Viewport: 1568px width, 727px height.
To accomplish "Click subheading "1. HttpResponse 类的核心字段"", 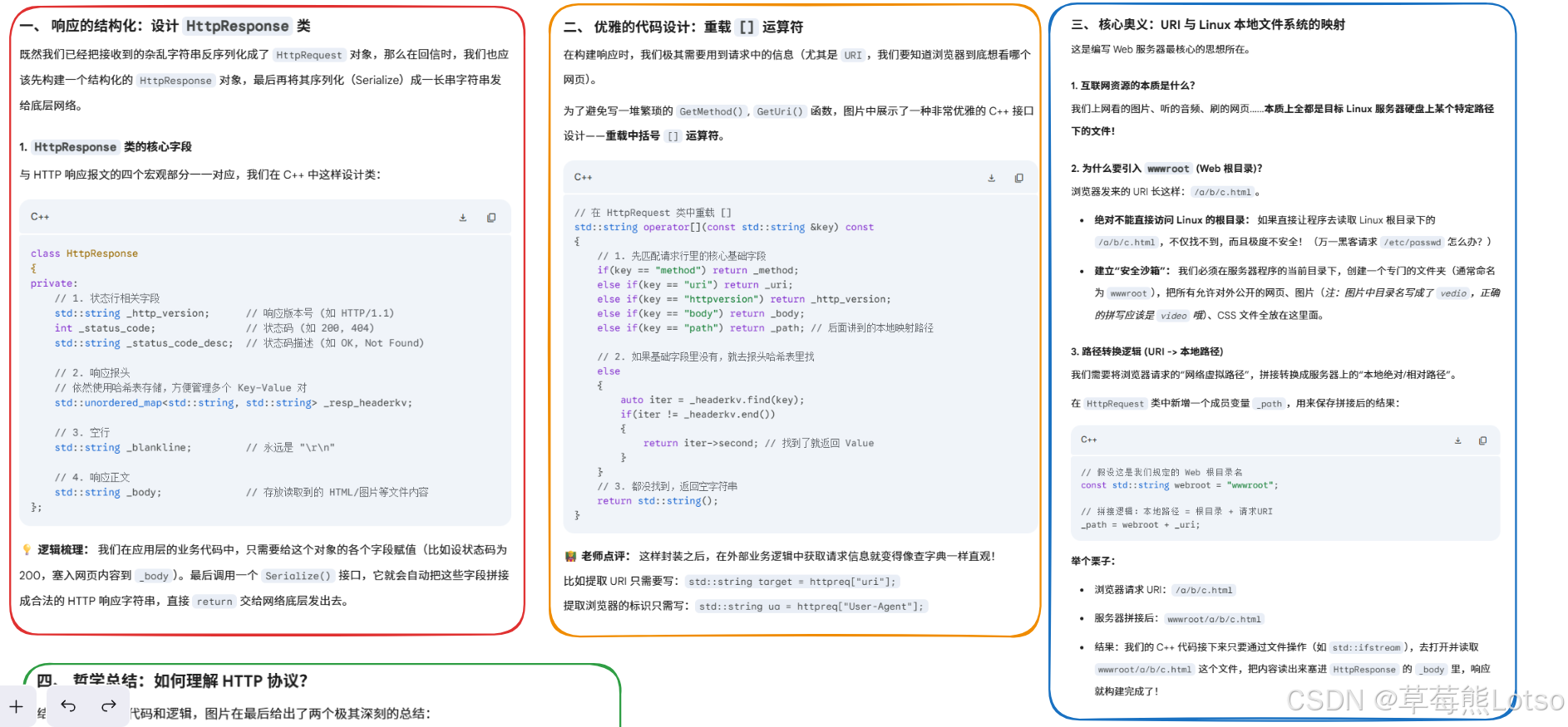I will click(x=106, y=147).
